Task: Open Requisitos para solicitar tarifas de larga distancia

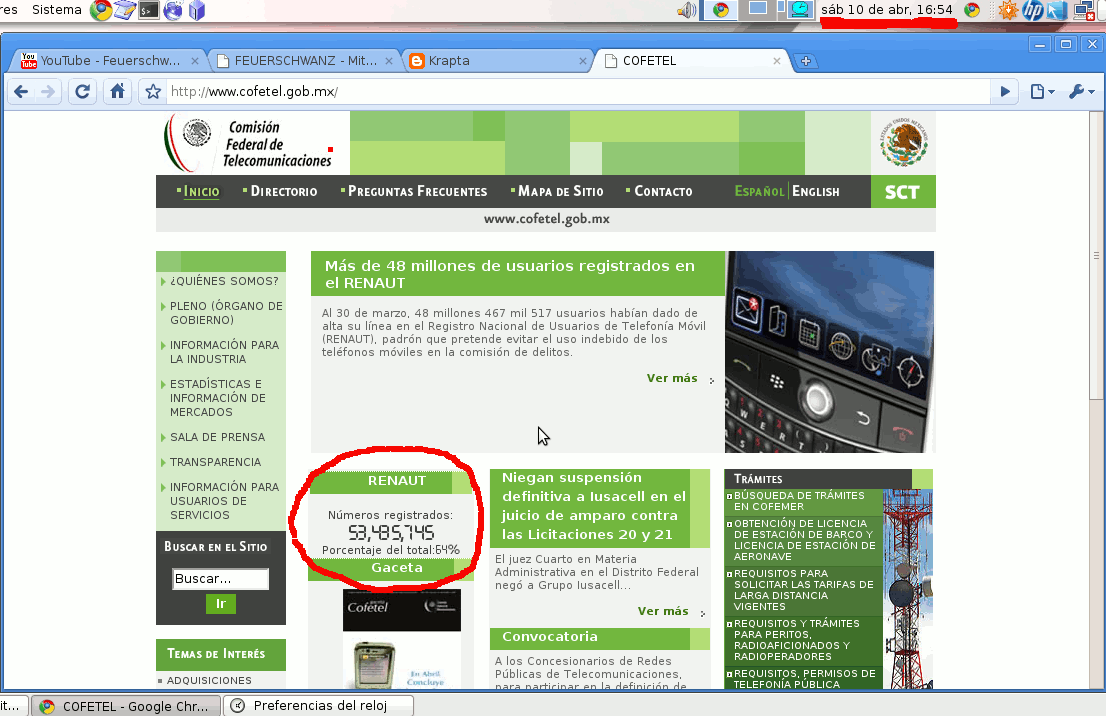Action: click(803, 590)
